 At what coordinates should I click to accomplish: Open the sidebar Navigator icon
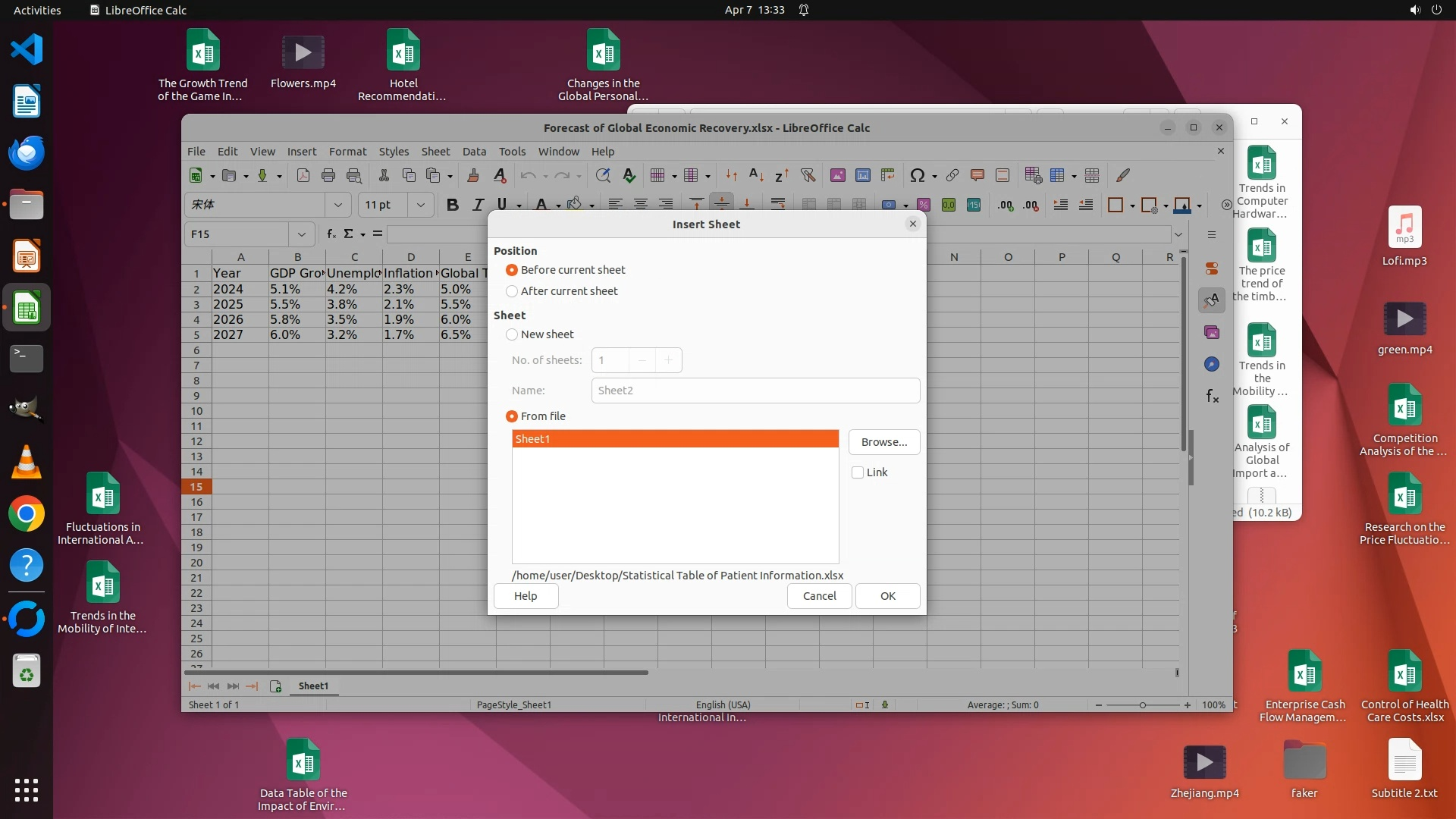point(1212,365)
